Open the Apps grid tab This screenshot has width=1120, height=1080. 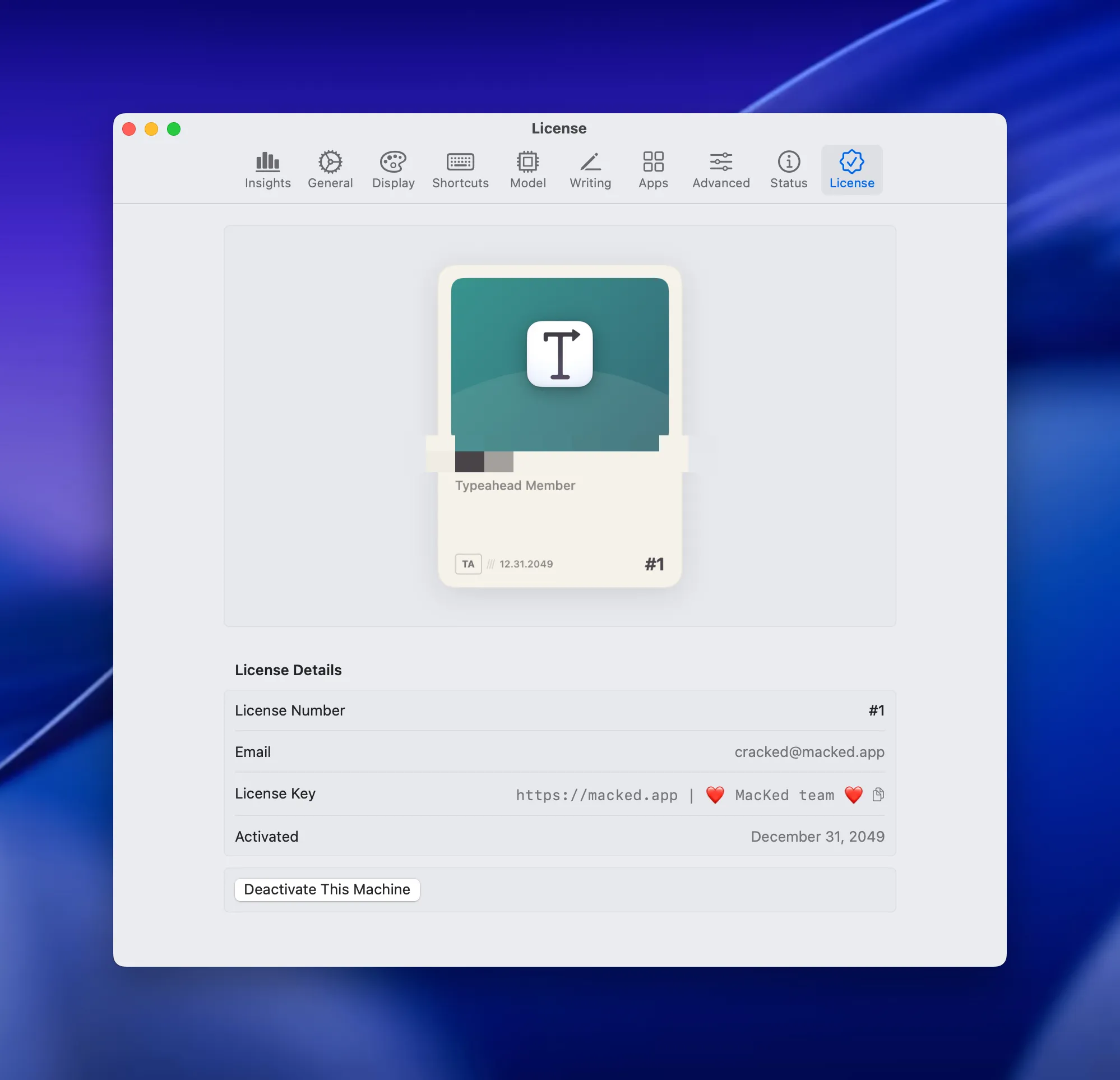[652, 170]
